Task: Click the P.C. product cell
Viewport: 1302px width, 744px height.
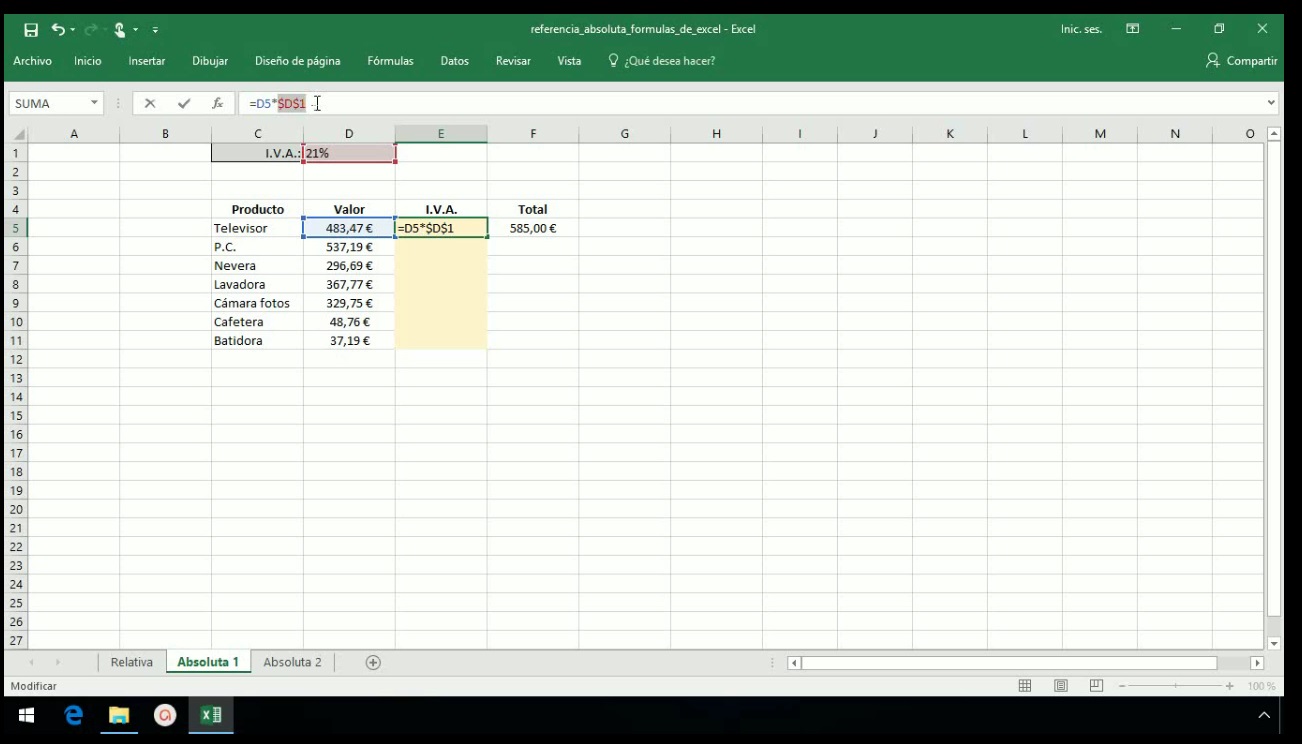Action: click(257, 247)
